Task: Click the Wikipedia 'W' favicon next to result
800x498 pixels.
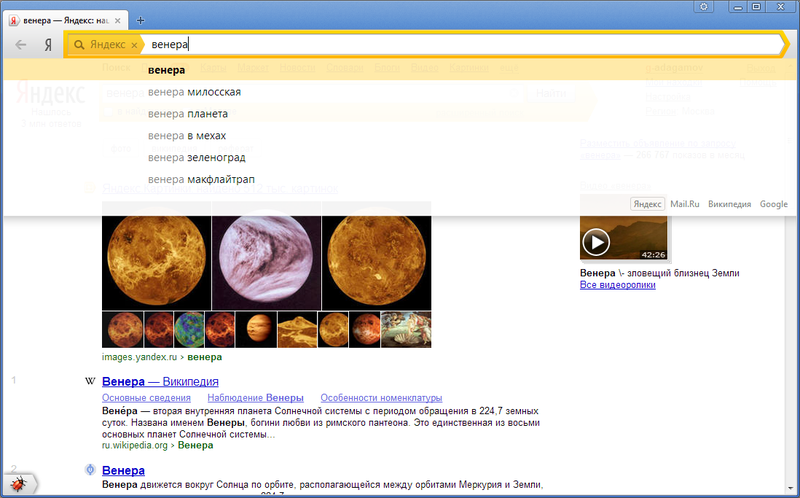Action: coord(91,382)
